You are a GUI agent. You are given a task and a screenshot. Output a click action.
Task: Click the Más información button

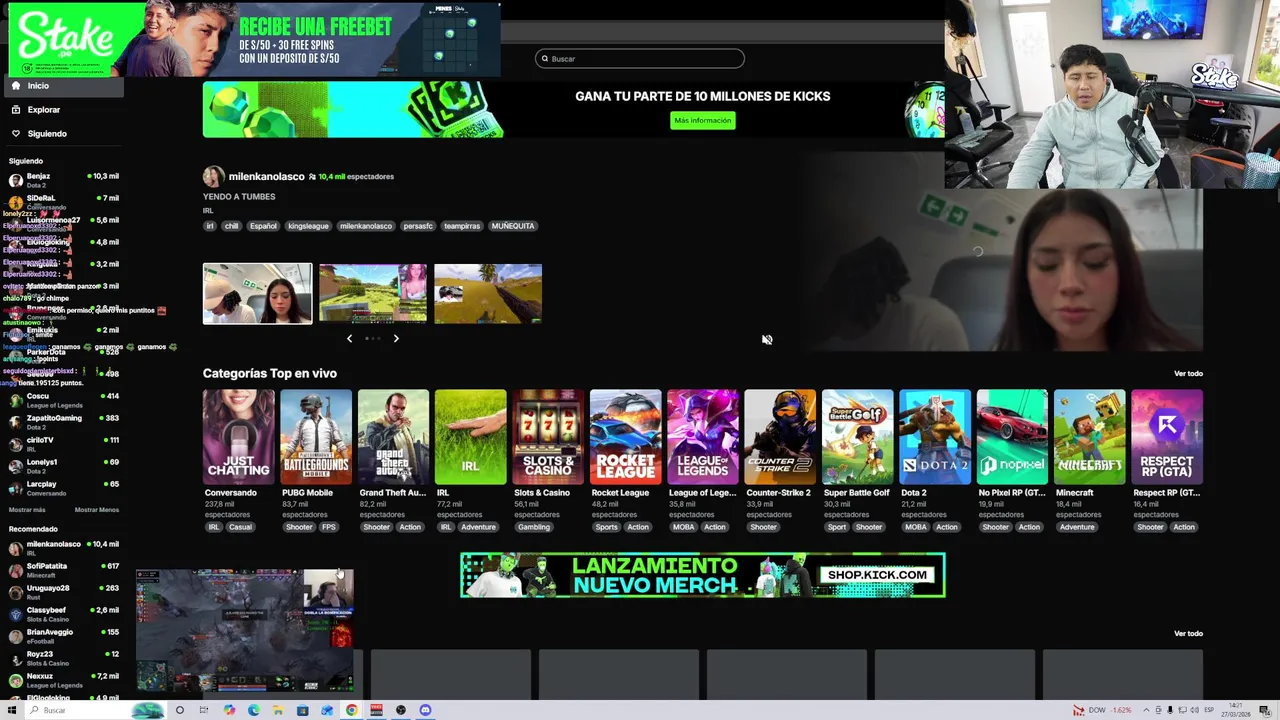point(702,120)
